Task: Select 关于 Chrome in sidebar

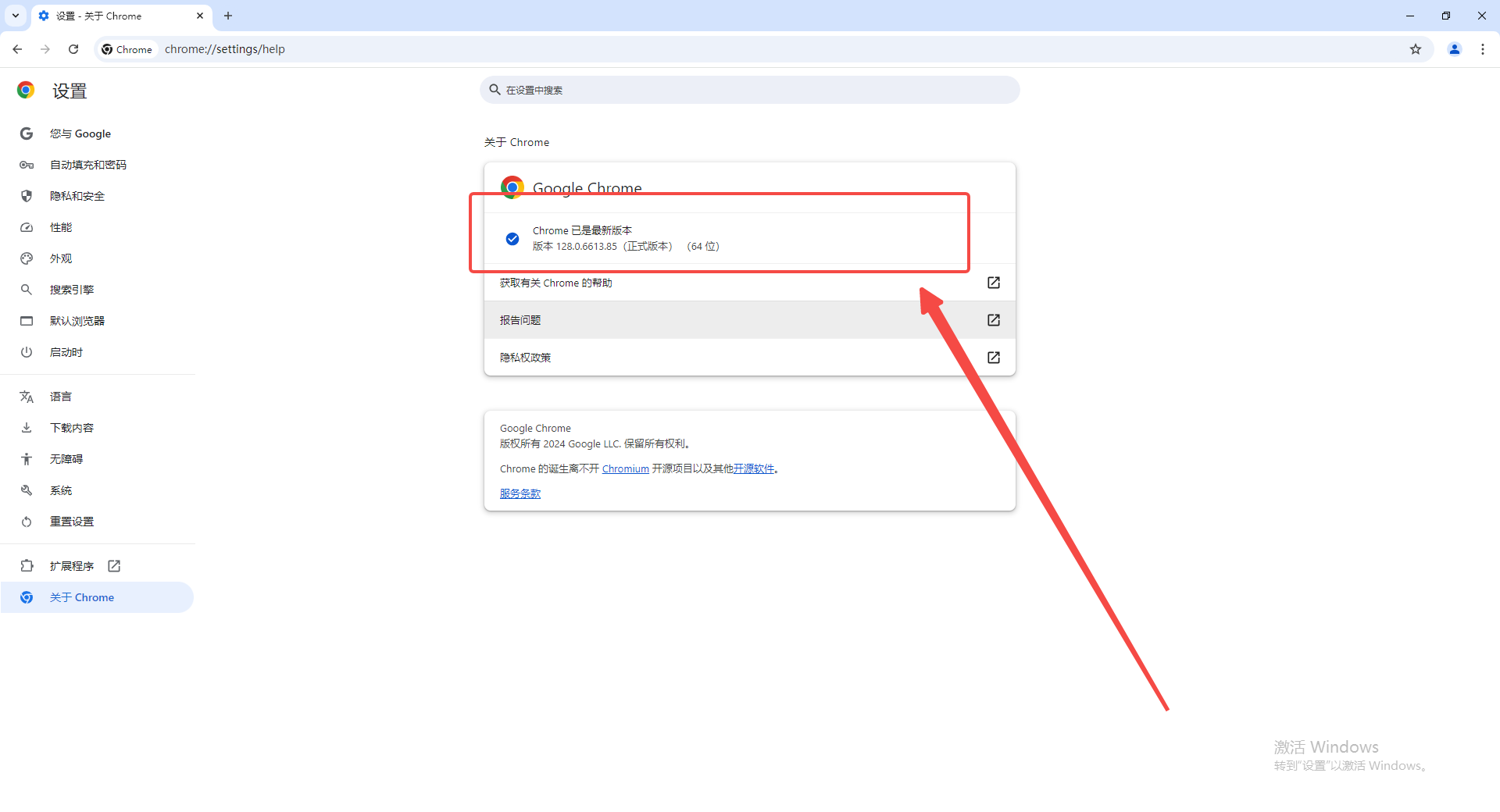Action: 98,597
